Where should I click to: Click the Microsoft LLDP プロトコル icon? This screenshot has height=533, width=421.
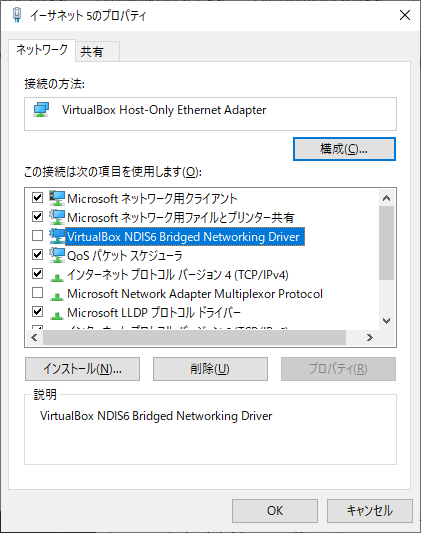click(57, 315)
